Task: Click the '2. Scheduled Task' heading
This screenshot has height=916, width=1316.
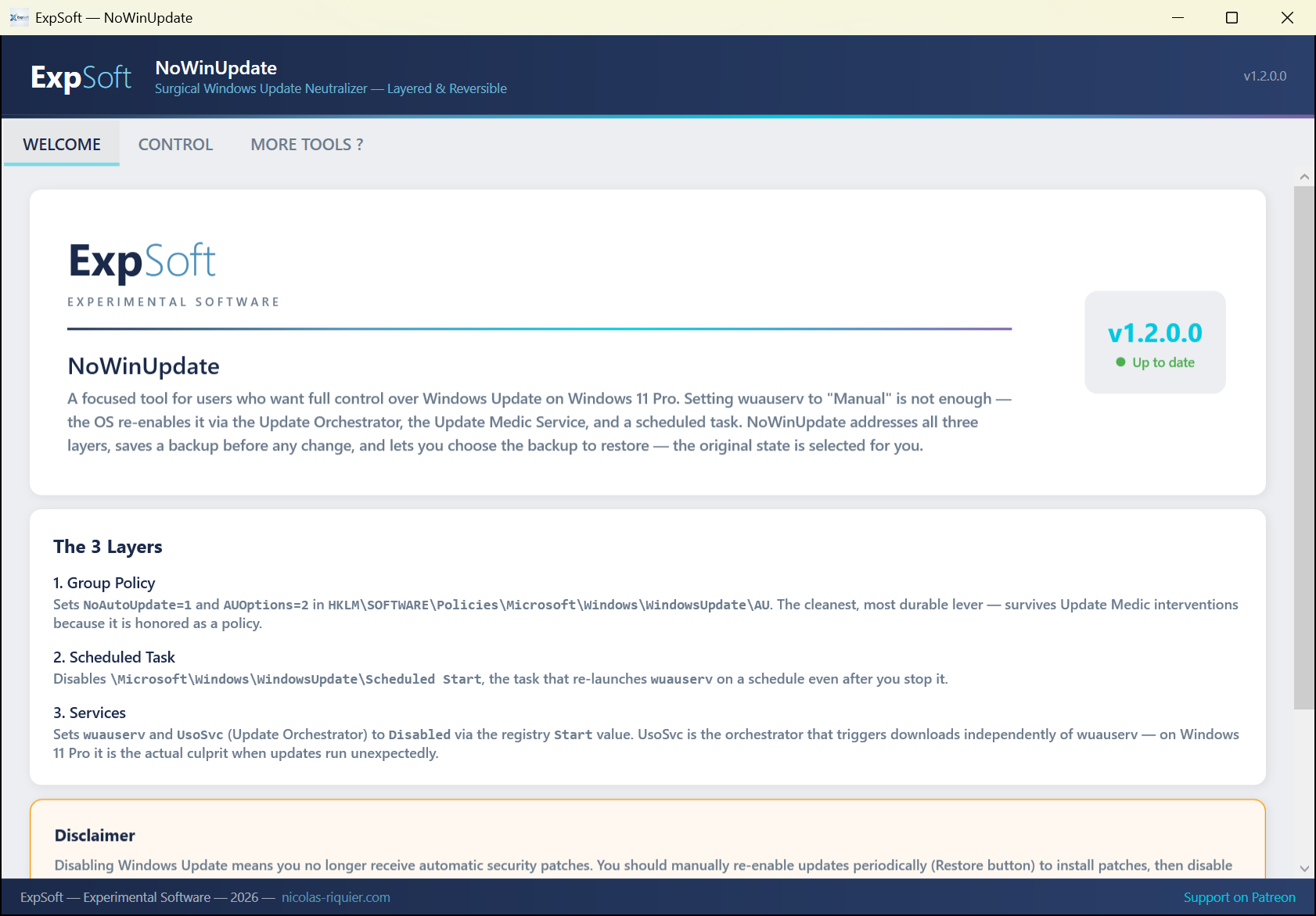Action: coord(114,657)
